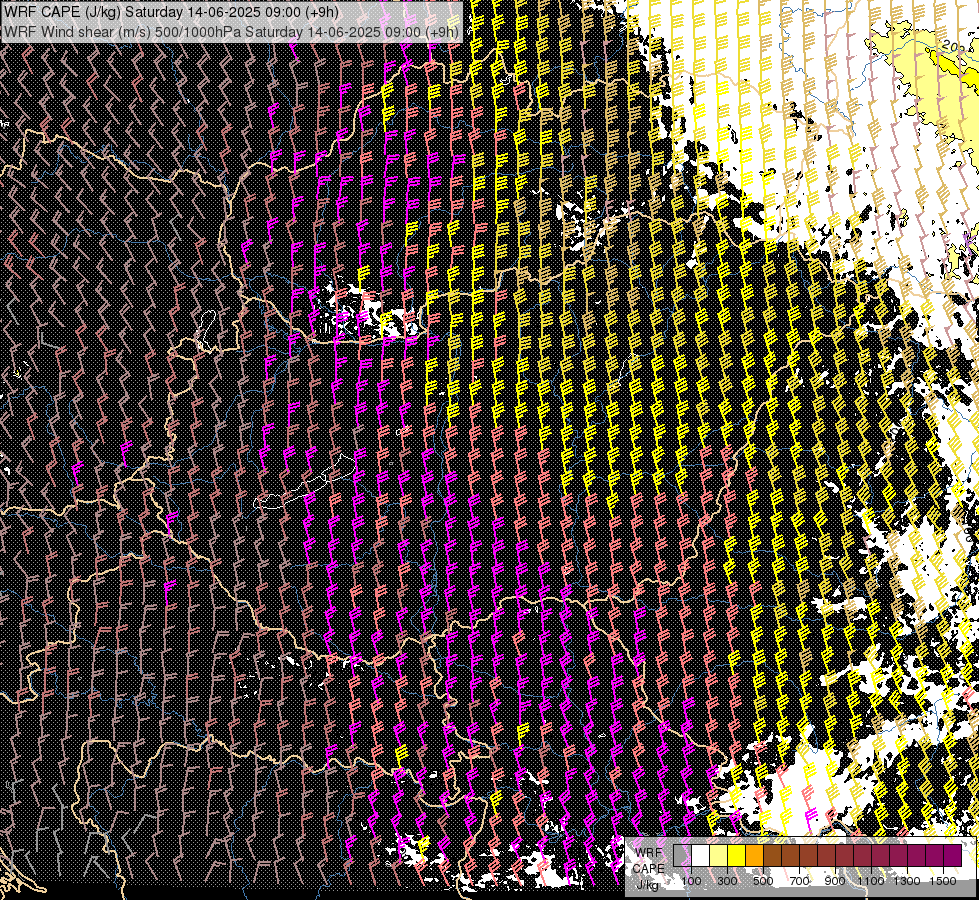Screen dimensions: 979x900
Task: Select the gray legend swatch below 100
Action: point(682,855)
